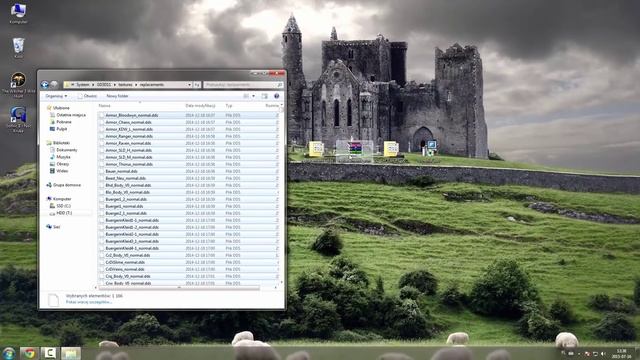640x360 pixels.
Task: Click the Otwórz toolbar button
Action: 87,96
